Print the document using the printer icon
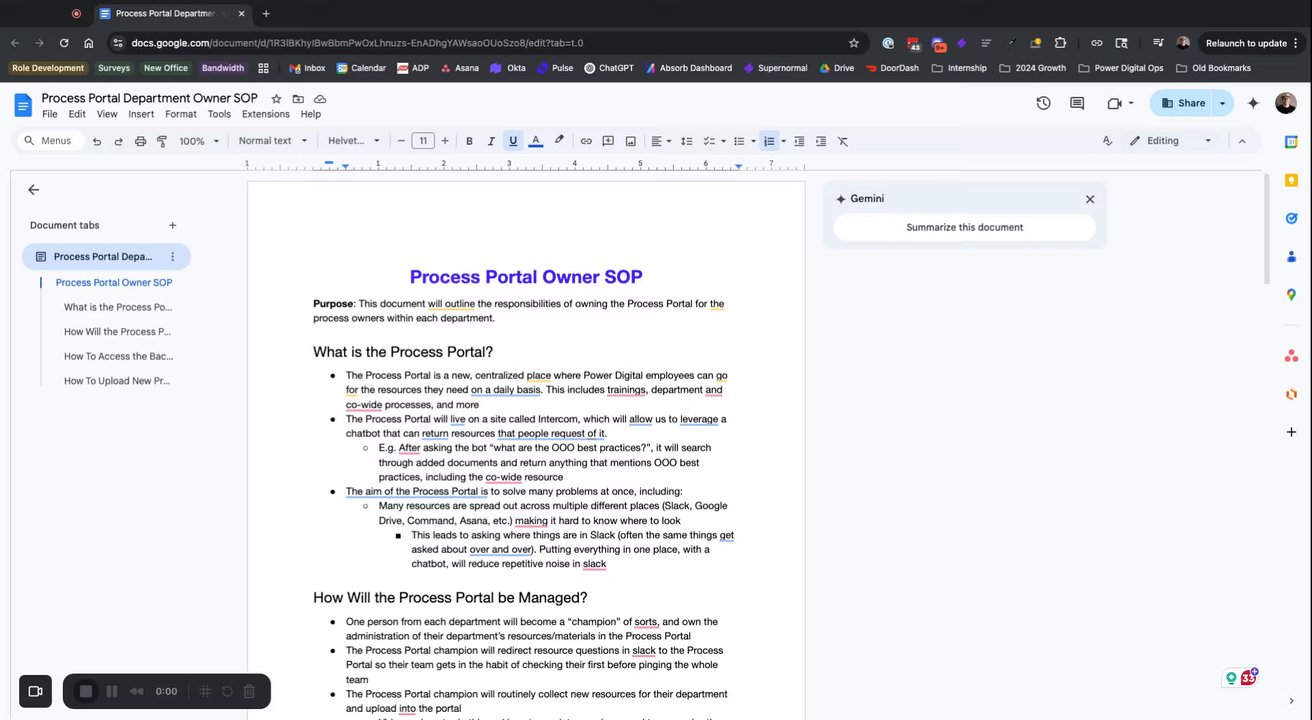The height and width of the screenshot is (720, 1312). [140, 141]
